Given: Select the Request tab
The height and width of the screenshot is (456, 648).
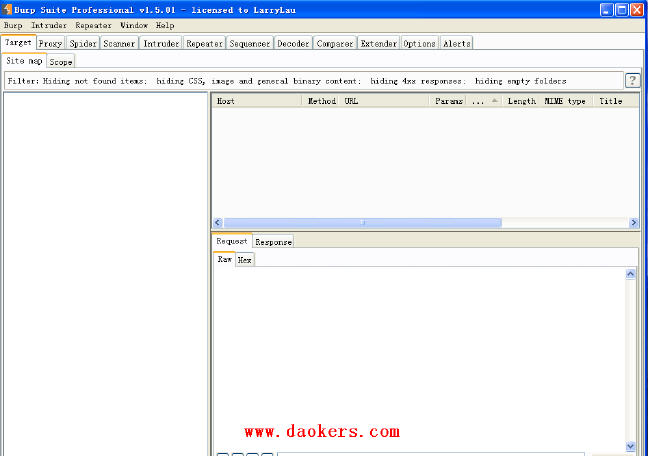Looking at the screenshot, I should pos(231,241).
